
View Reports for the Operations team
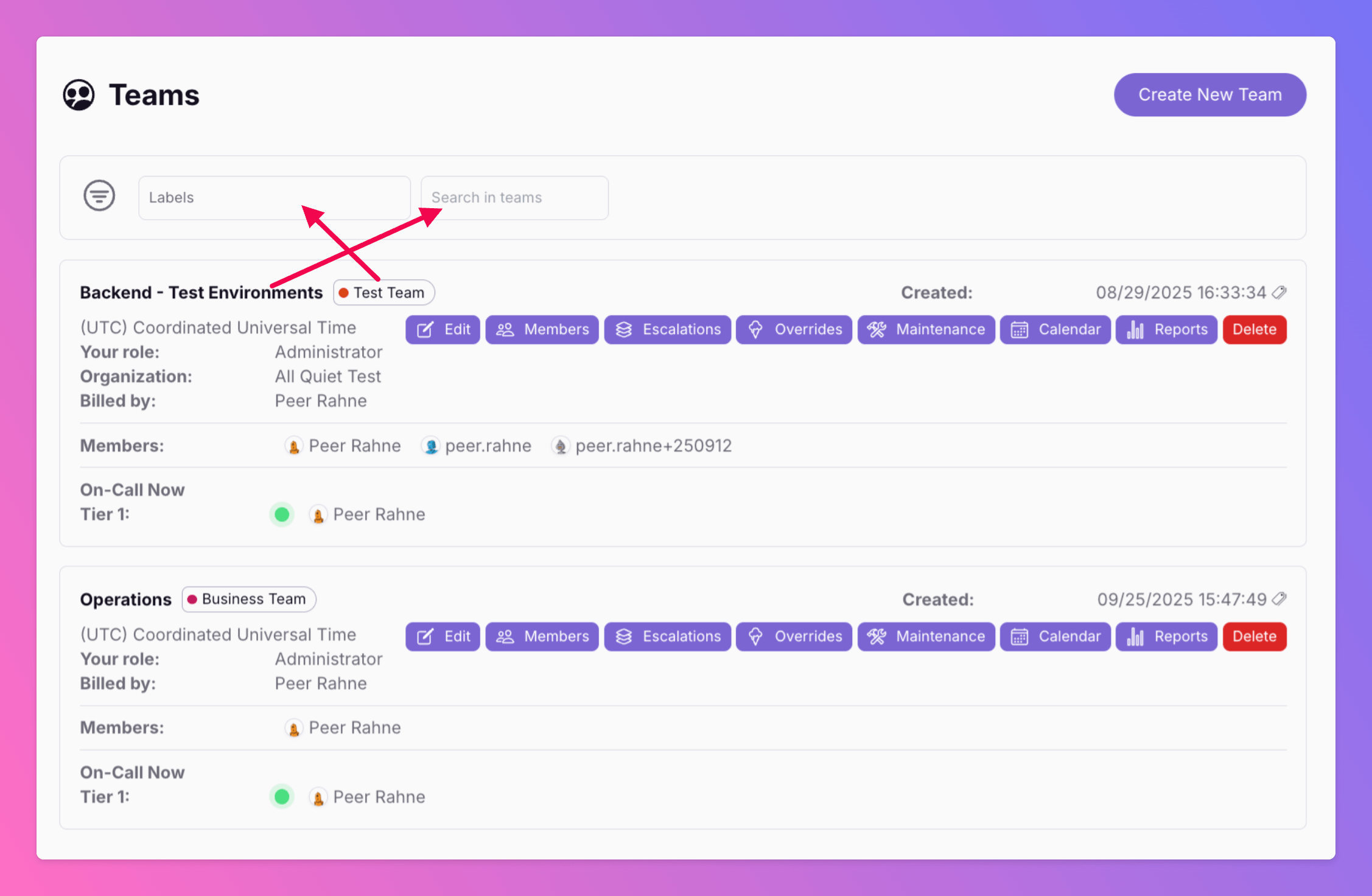(1166, 637)
